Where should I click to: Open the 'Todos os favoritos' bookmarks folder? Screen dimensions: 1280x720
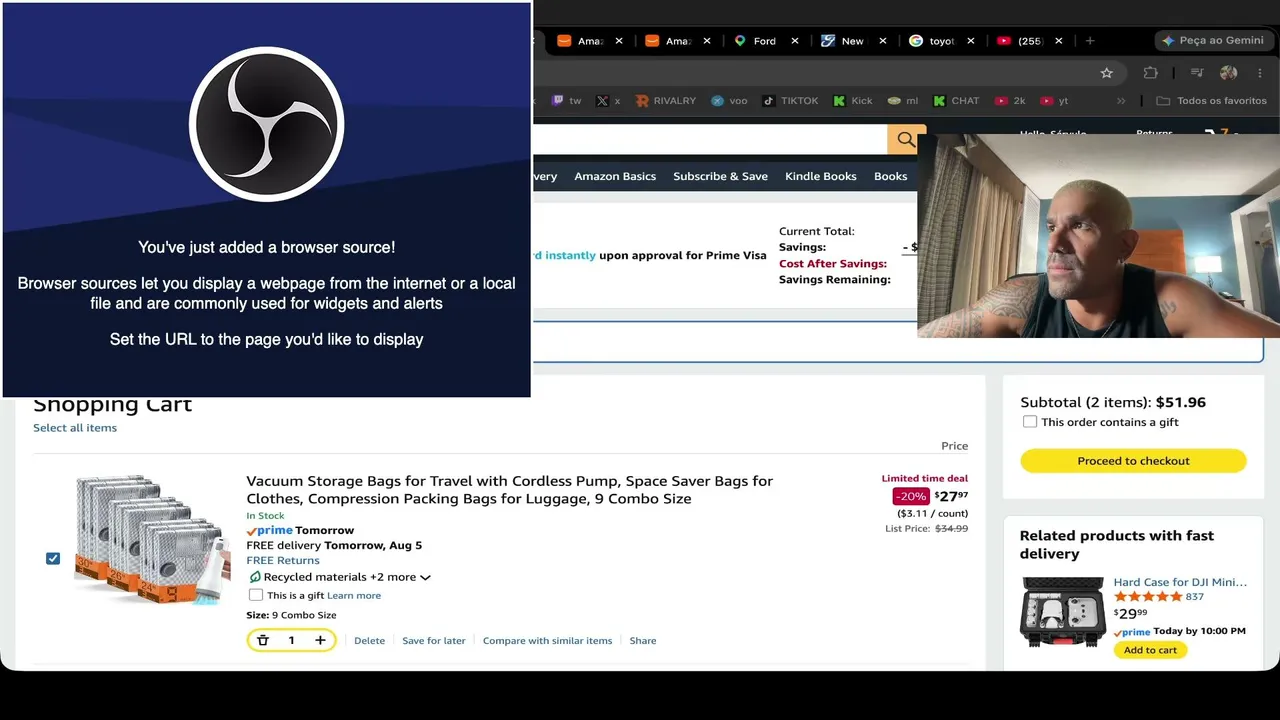[x=1211, y=101]
